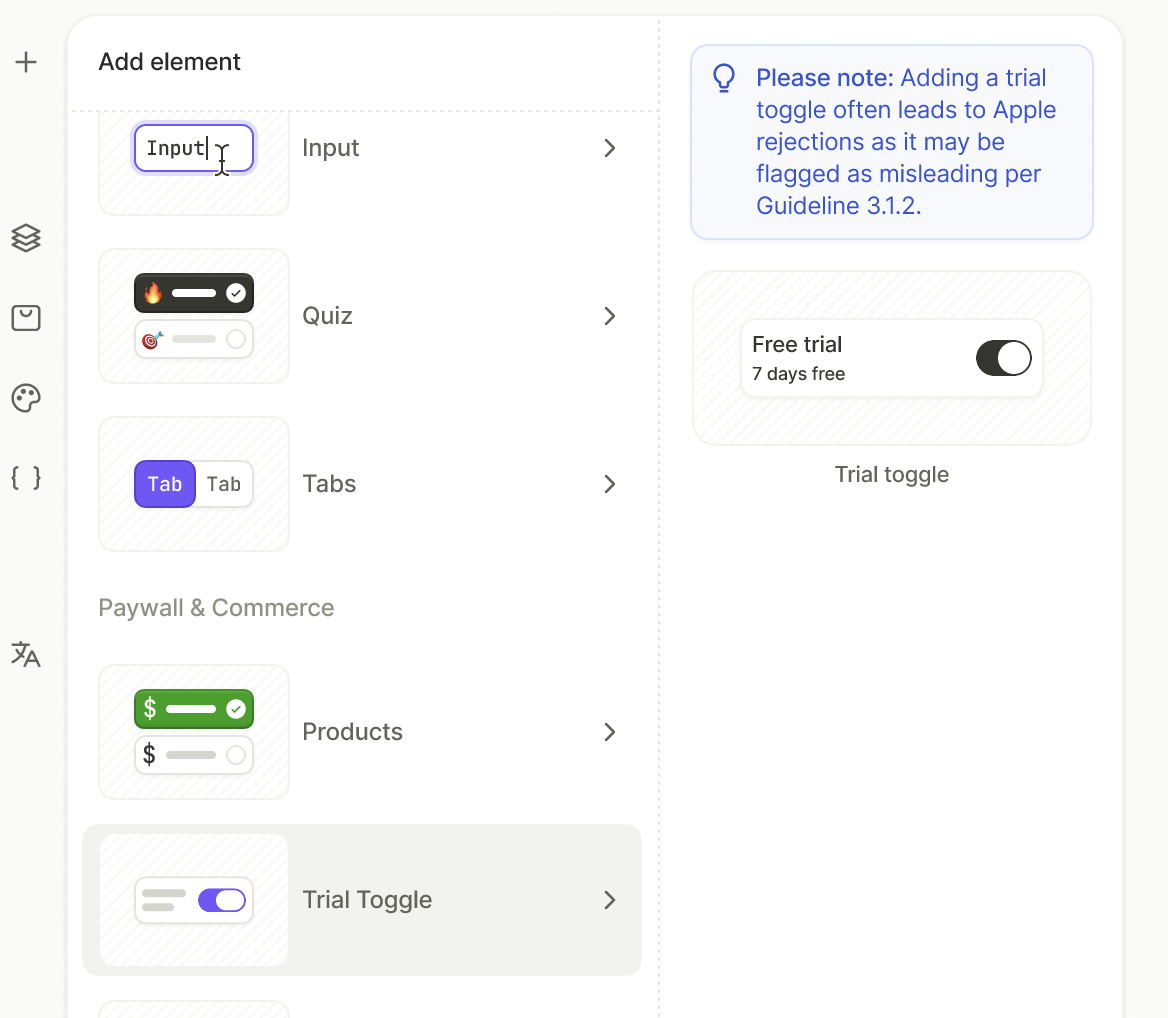
Task: Click the Please note Apple guideline notice
Action: (892, 142)
